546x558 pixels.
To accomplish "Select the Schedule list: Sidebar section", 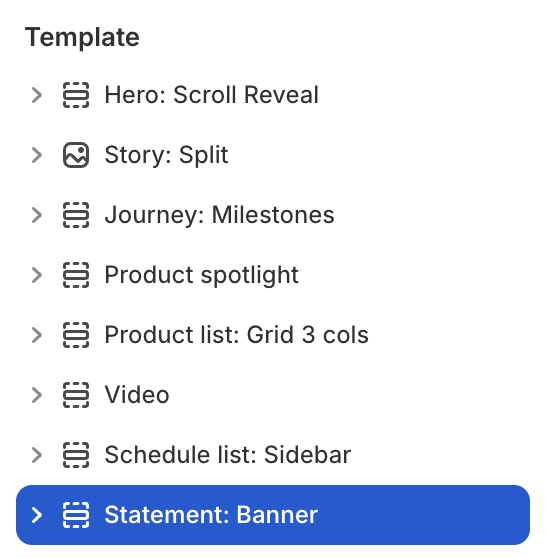I will [x=273, y=455].
